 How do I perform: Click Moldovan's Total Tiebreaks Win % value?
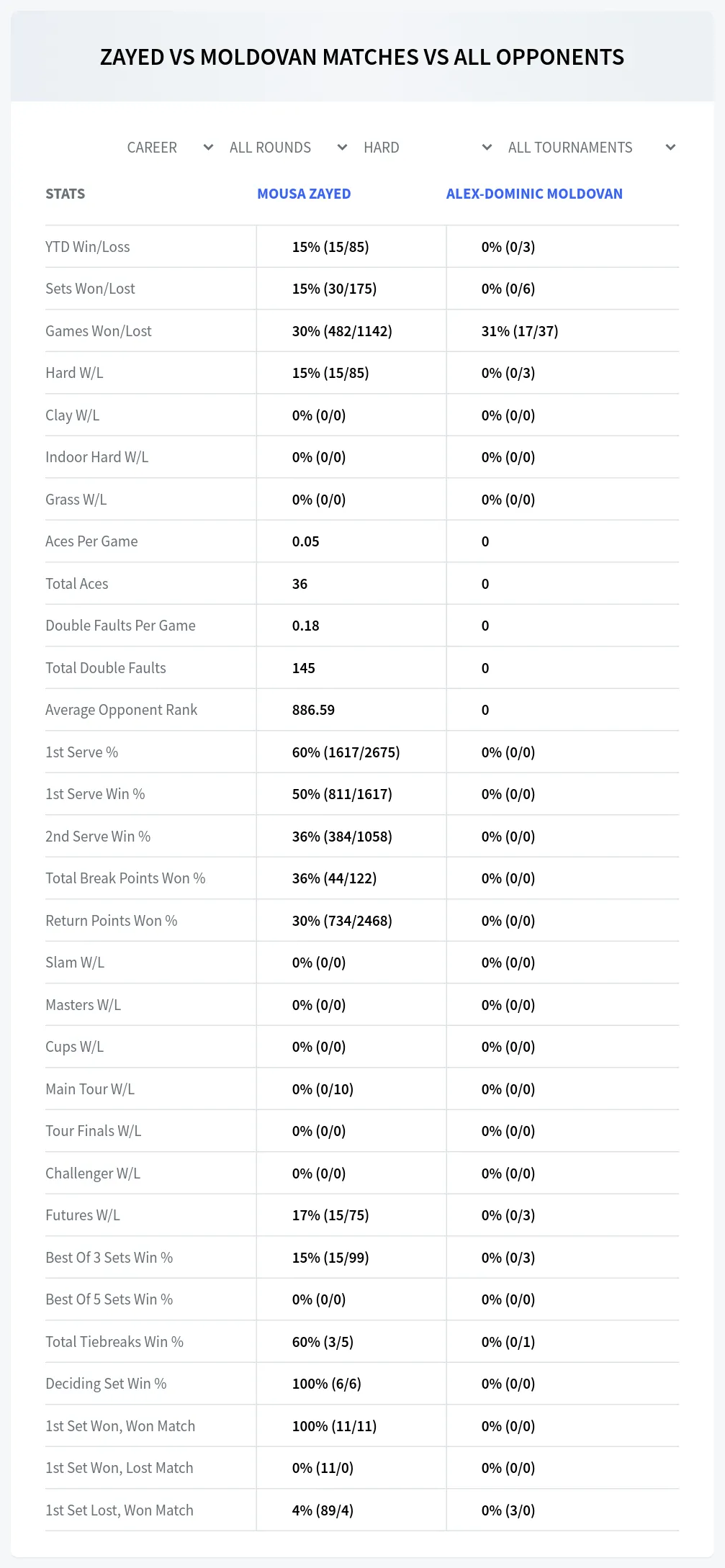pyautogui.click(x=508, y=1342)
